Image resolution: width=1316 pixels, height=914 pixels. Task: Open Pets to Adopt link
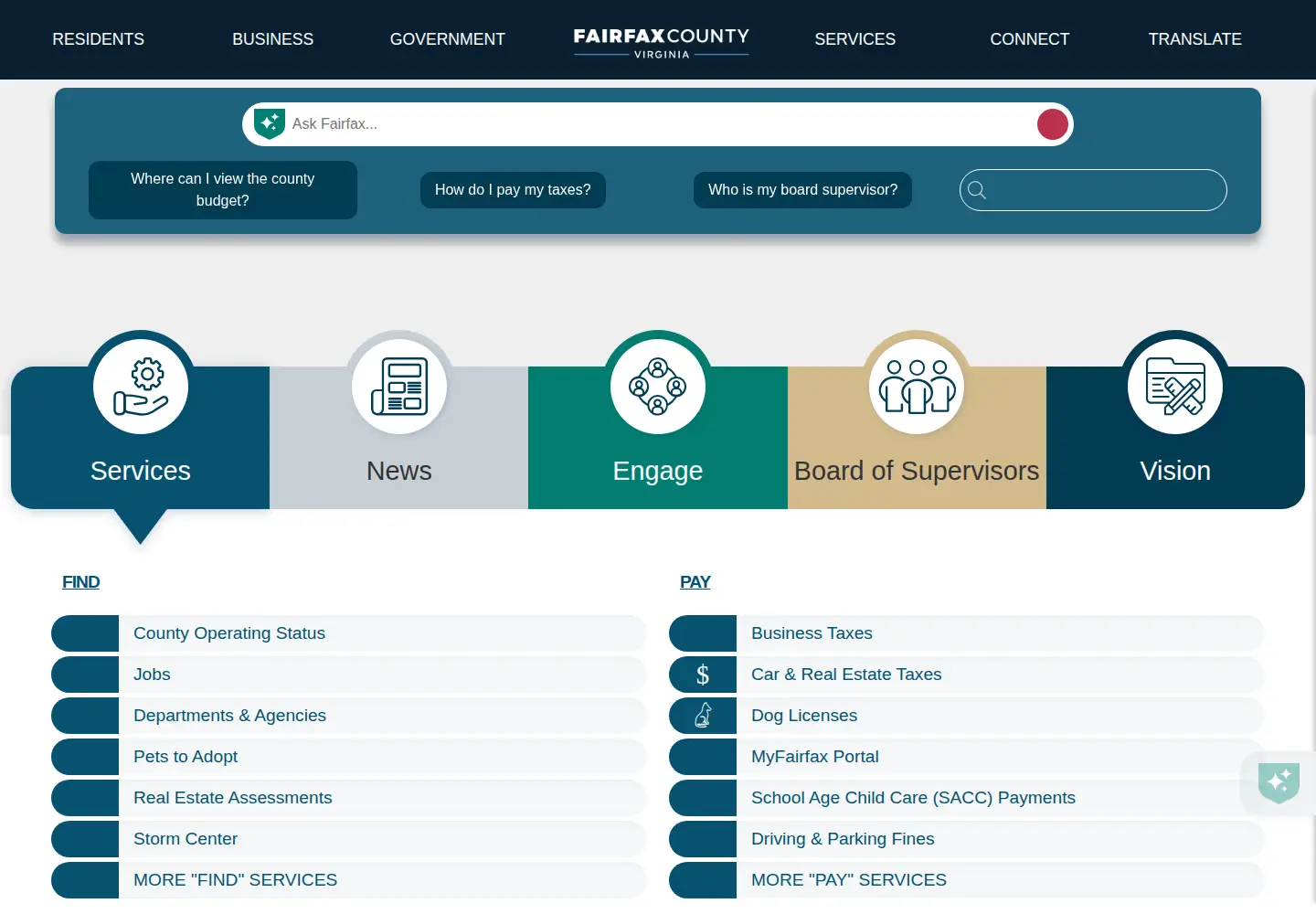coord(349,757)
